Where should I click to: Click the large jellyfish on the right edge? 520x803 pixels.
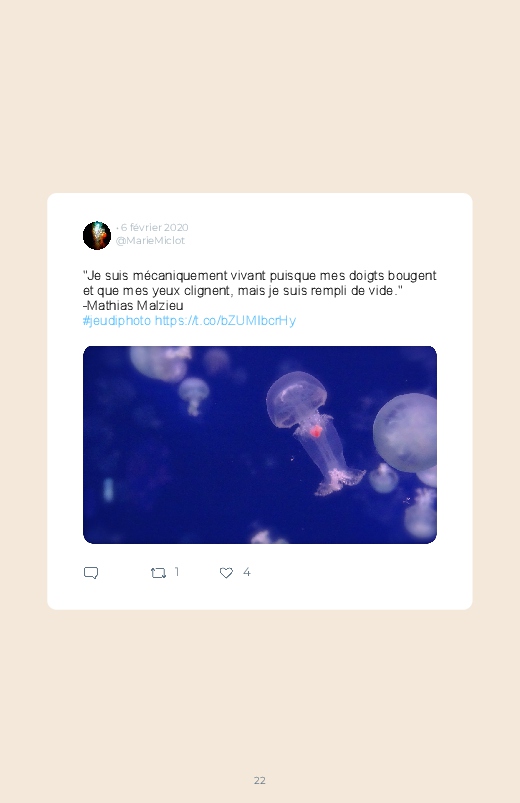405,433
